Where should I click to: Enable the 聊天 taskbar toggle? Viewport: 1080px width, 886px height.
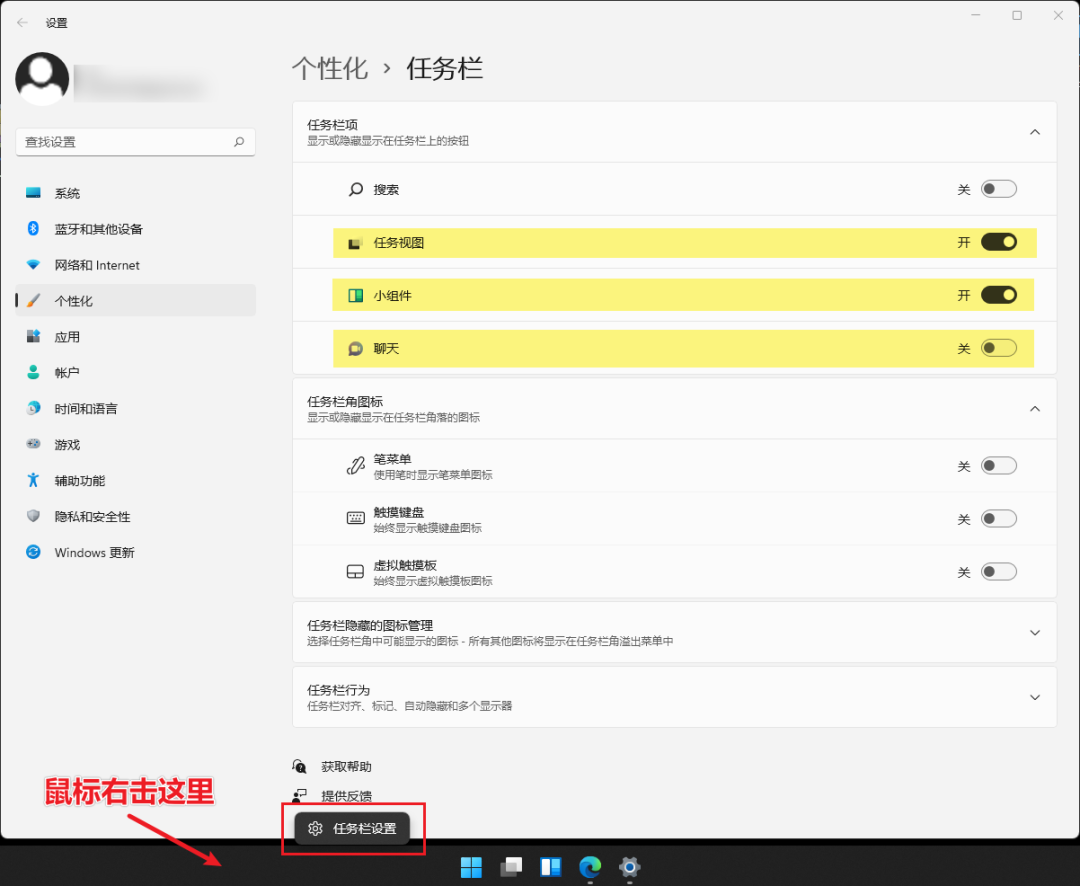point(998,348)
